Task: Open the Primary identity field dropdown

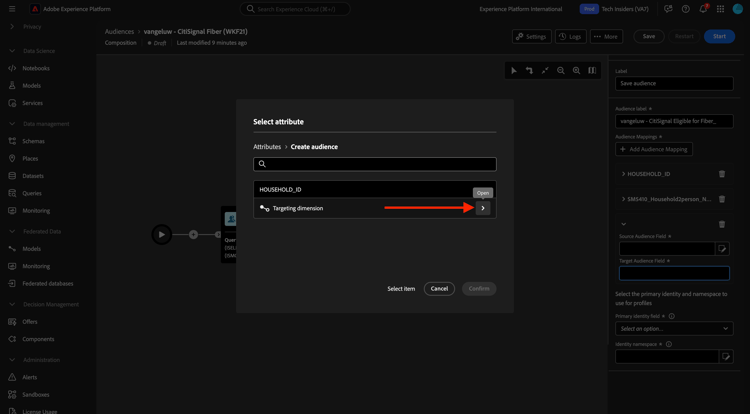Action: pos(674,328)
